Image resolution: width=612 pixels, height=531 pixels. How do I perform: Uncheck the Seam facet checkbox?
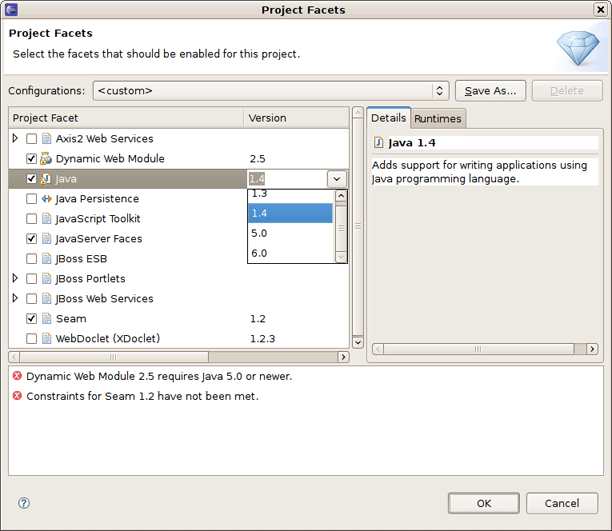click(x=32, y=319)
